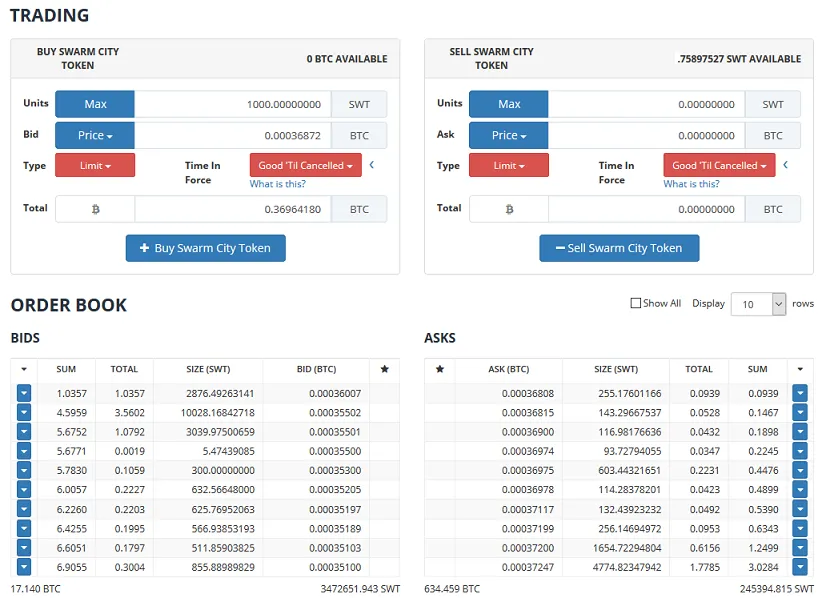Click the buy Total field showing 0.36964180
The width and height of the screenshot is (830, 598).
coord(233,209)
